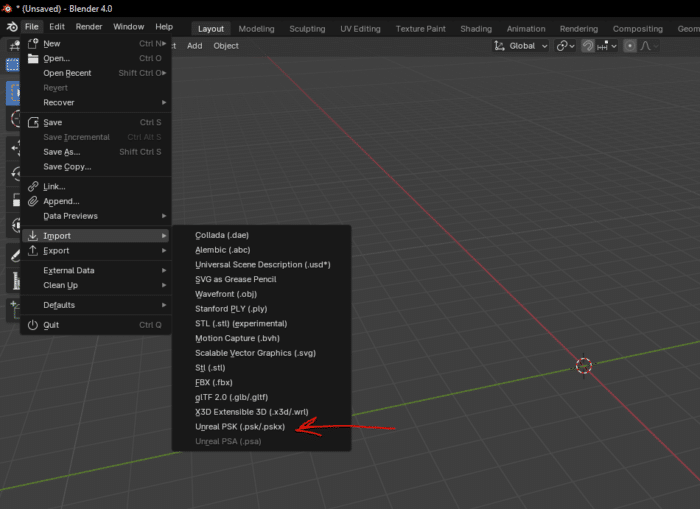700x509 pixels.
Task: Expand the Open Recent submenu
Action: click(x=96, y=73)
